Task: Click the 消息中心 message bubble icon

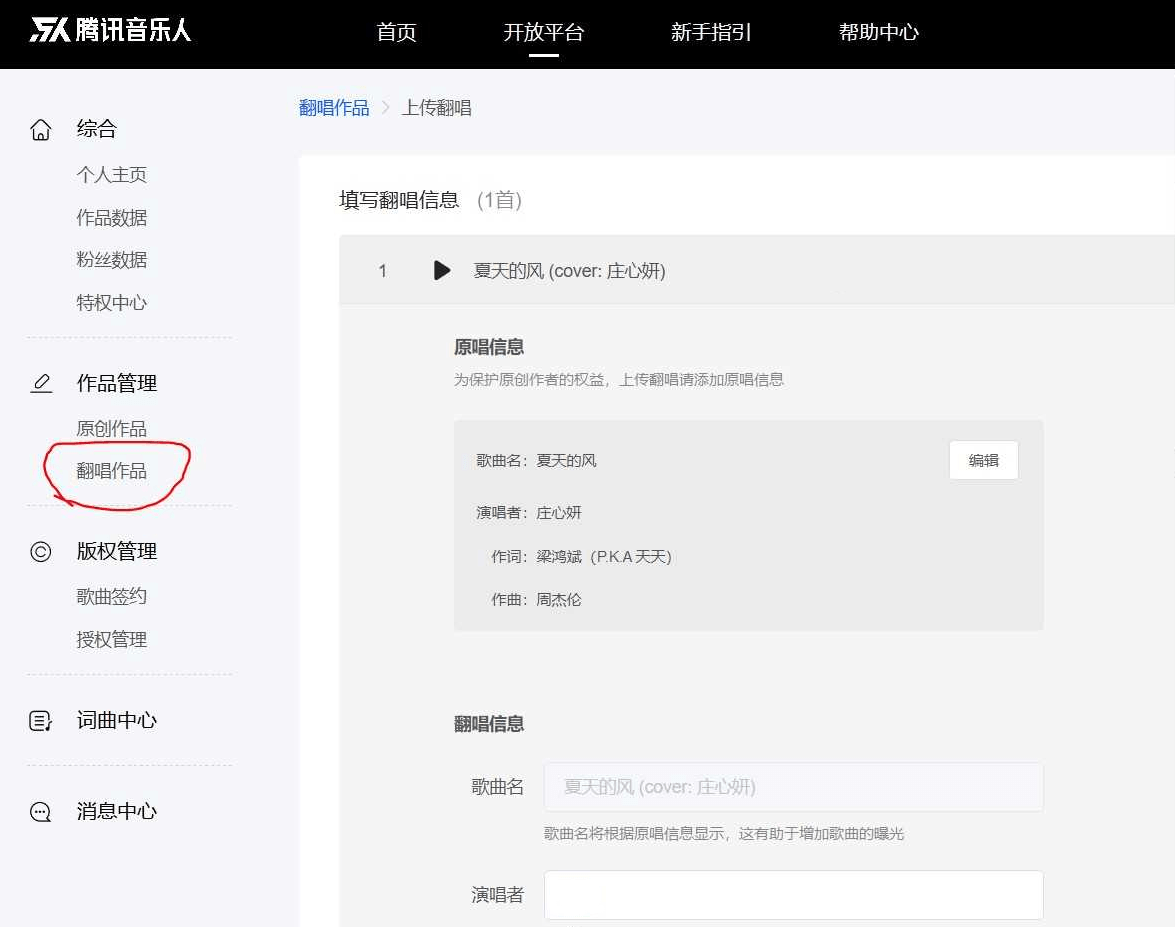Action: coord(40,811)
